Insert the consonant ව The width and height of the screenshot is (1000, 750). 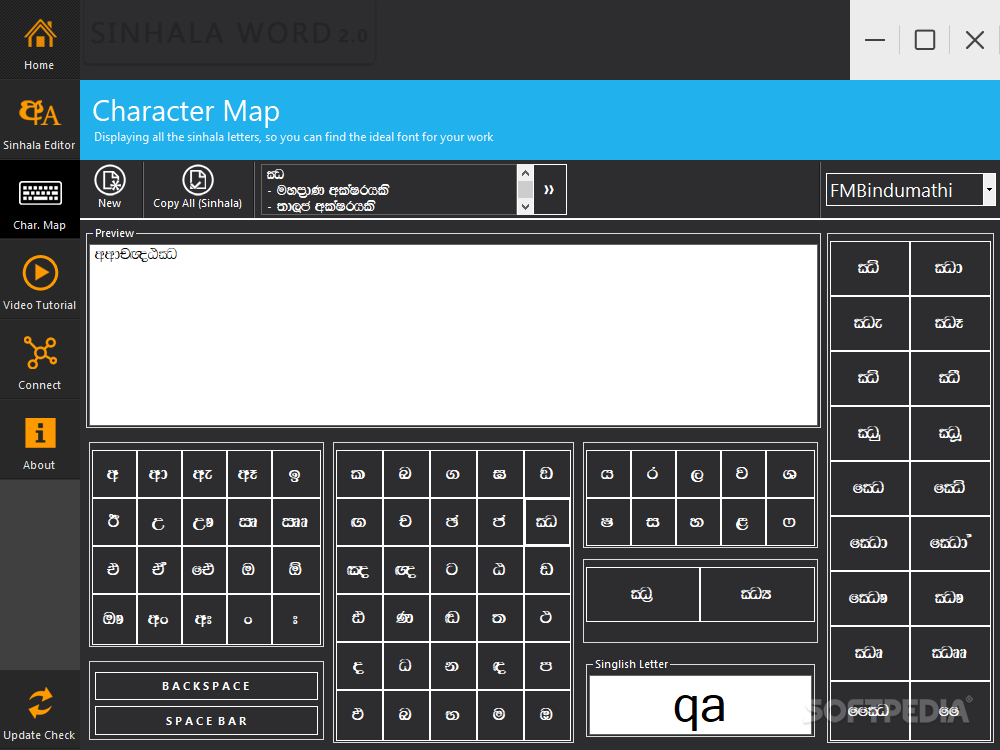(743, 474)
